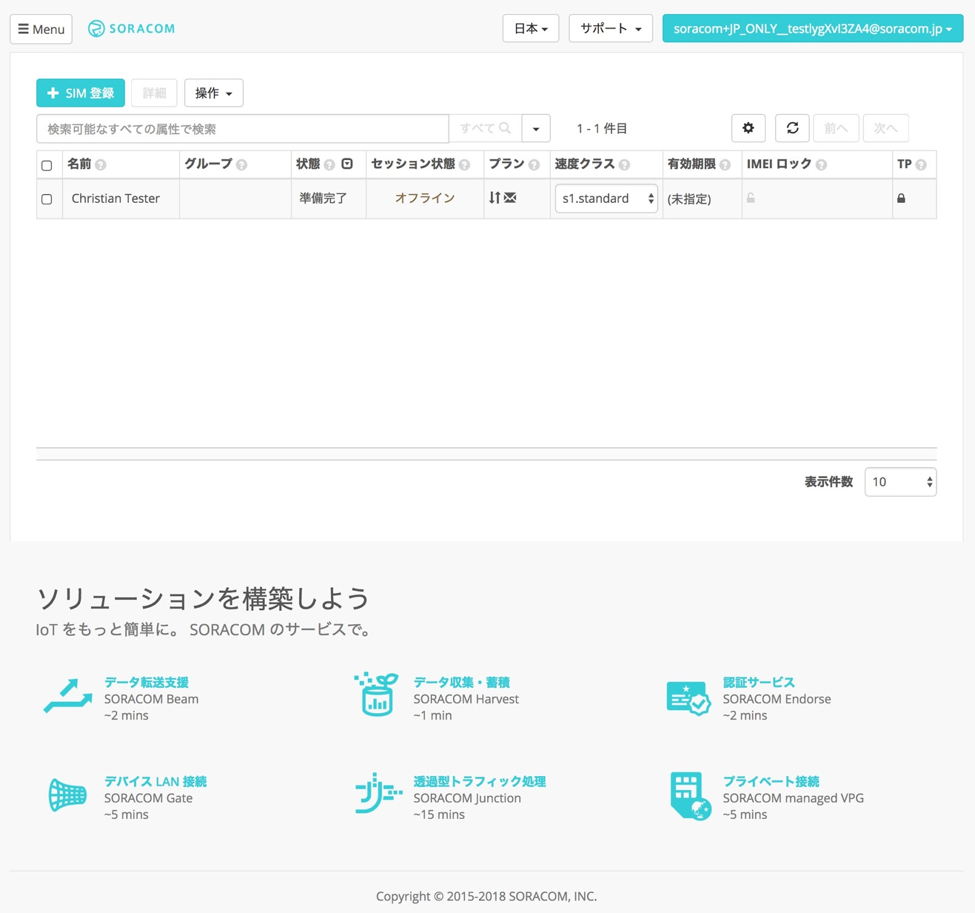975x913 pixels.
Task: Expand the search filter caret dropdown
Action: 536,129
